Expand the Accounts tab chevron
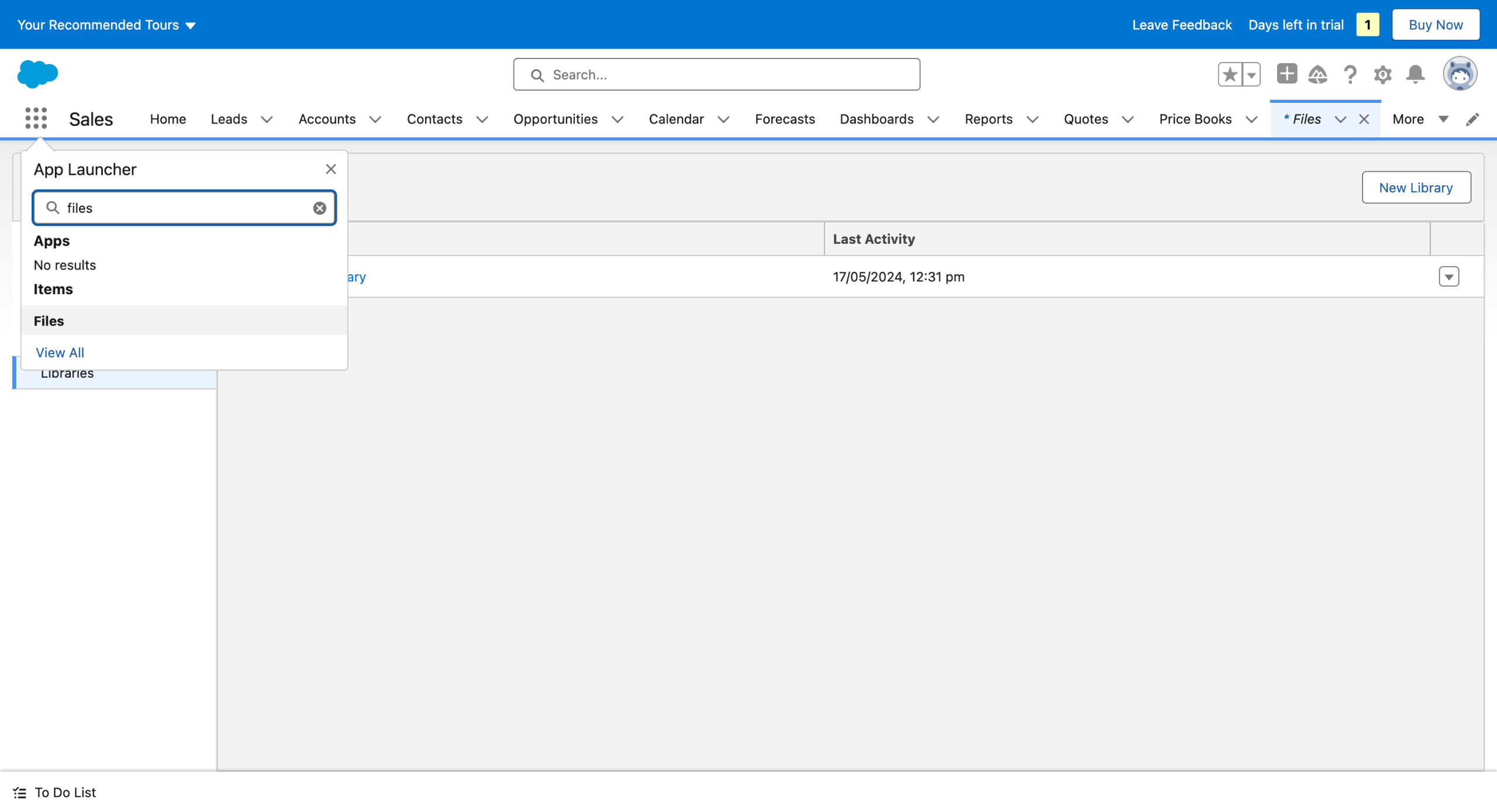Viewport: 1497px width, 812px height. pos(375,119)
